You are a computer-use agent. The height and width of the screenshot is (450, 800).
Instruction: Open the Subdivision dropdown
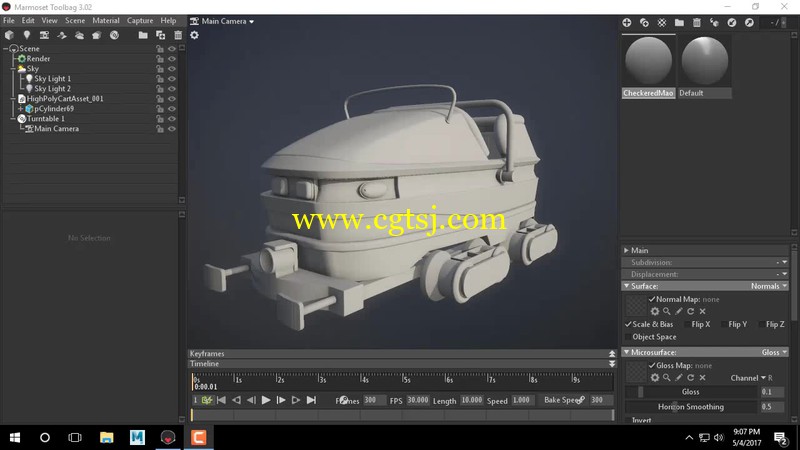click(x=784, y=262)
